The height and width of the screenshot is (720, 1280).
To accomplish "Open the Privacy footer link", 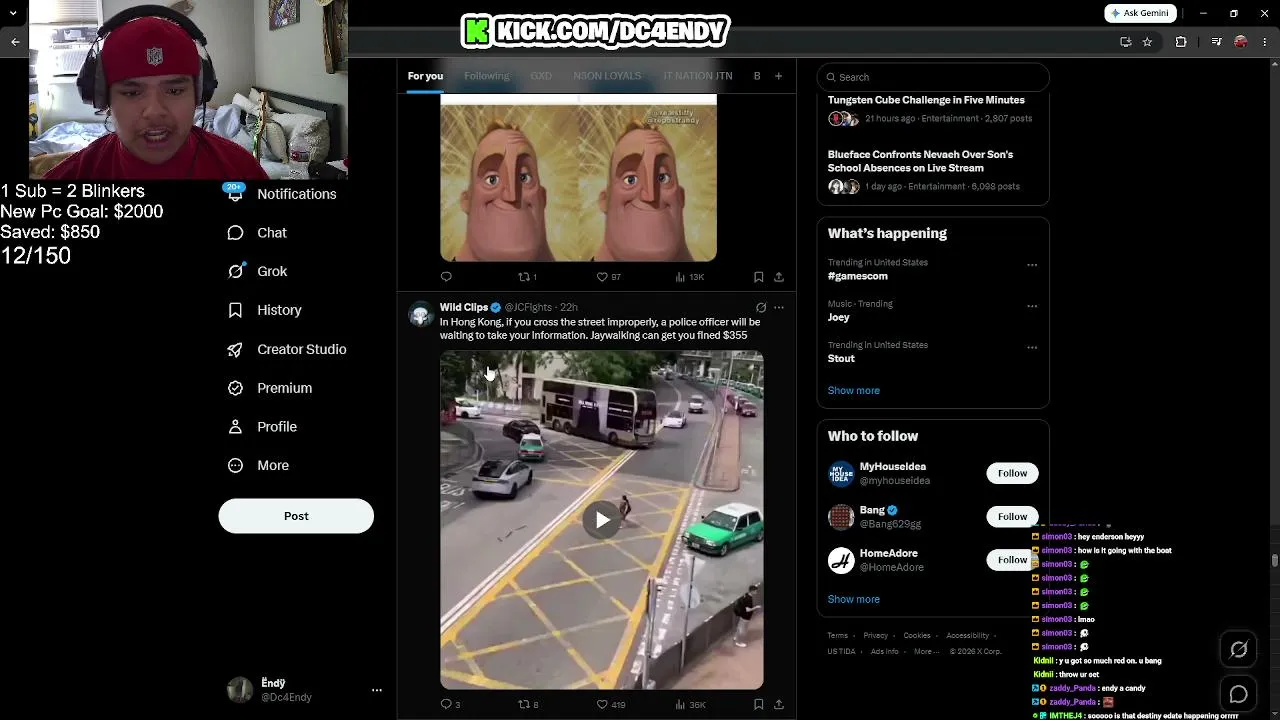I will [x=876, y=635].
